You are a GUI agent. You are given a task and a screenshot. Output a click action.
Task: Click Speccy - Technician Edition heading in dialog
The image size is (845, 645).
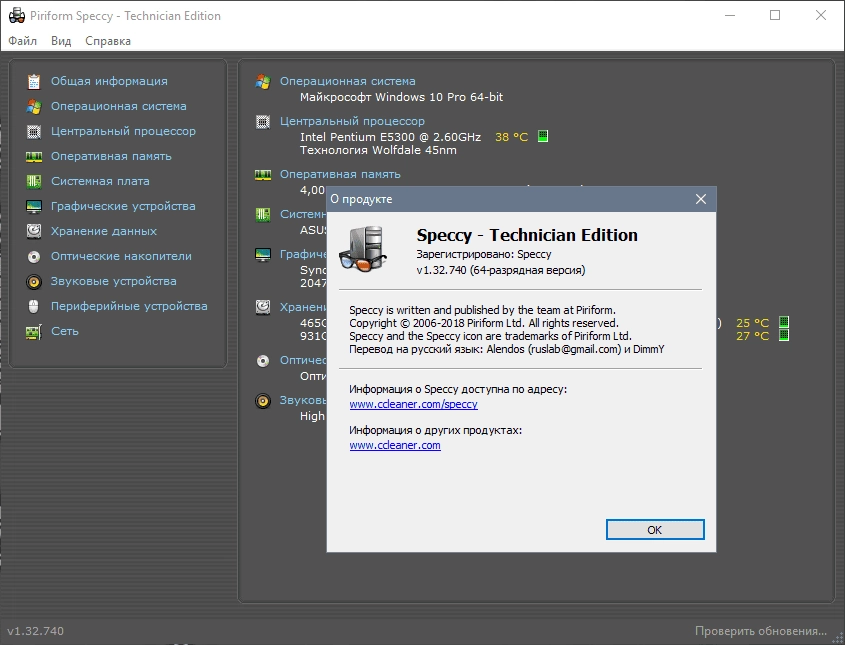tap(527, 235)
